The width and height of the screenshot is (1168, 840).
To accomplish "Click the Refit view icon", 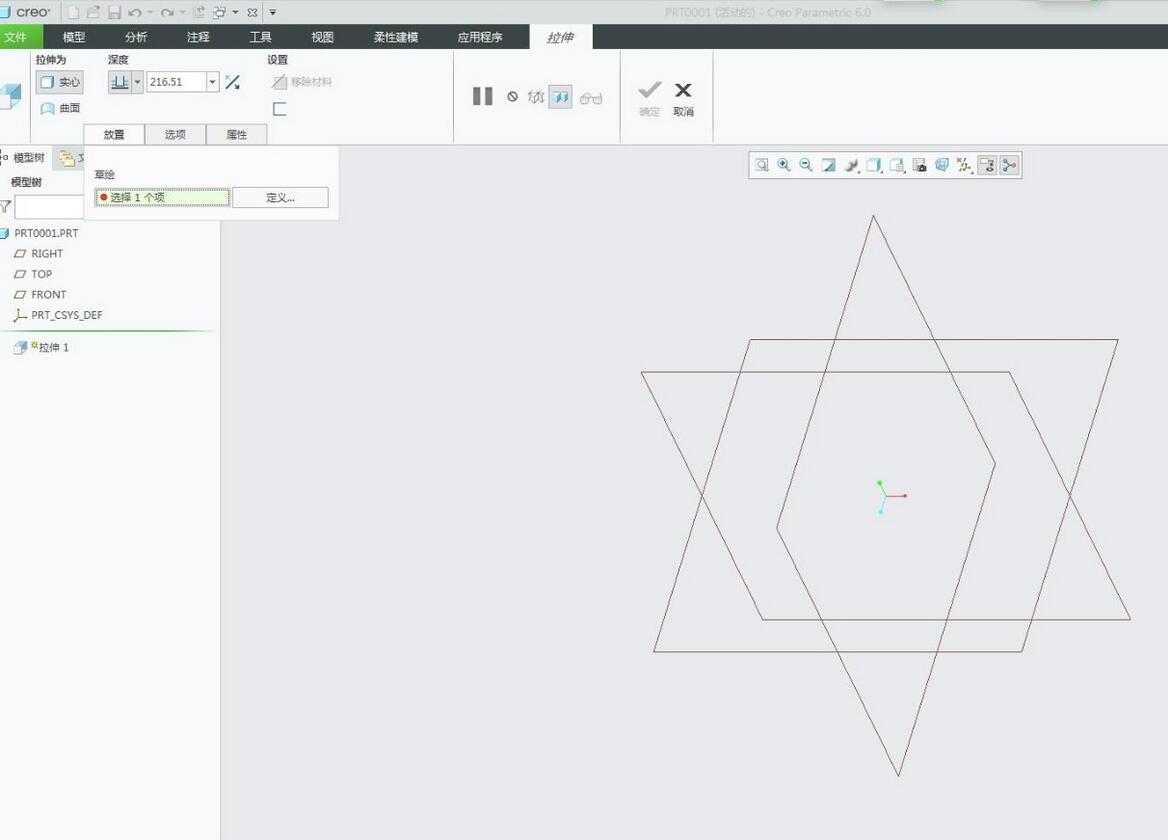I will click(761, 165).
